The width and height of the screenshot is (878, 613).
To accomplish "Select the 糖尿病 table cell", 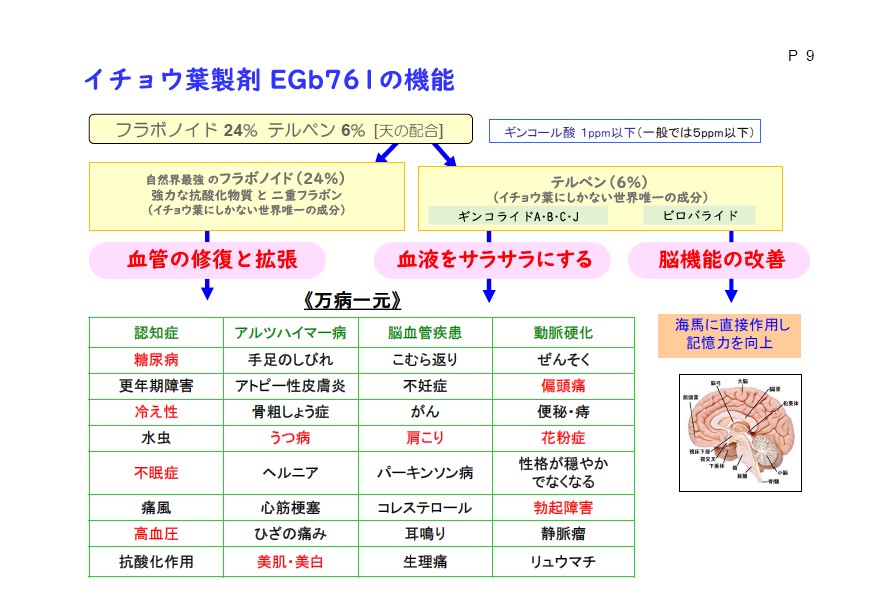I will tap(156, 360).
